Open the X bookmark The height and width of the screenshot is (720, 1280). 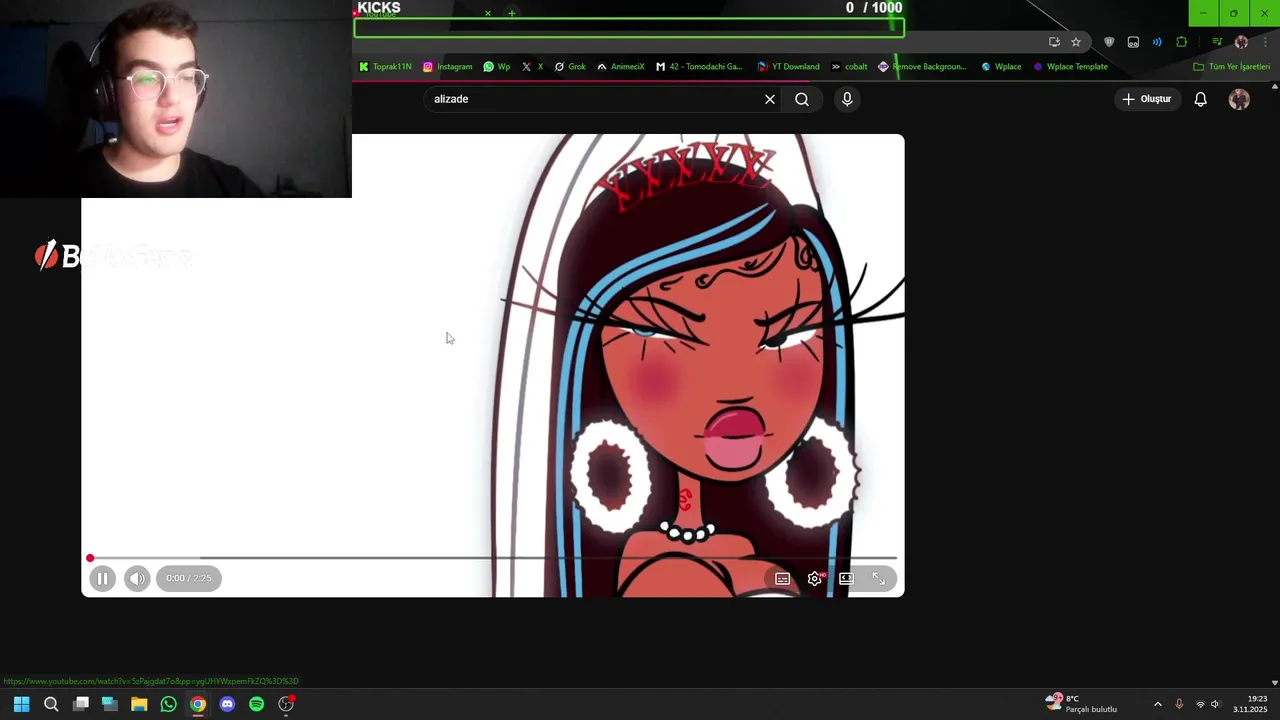click(532, 67)
